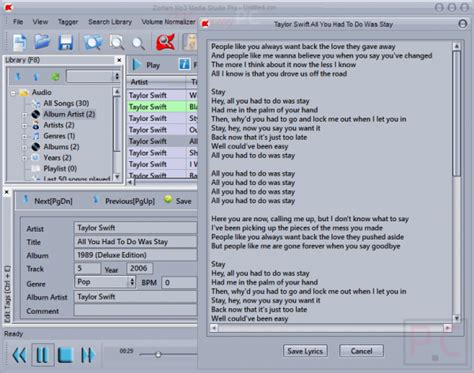Click the playback position slider thumb
The image size is (474, 373).
158,354
